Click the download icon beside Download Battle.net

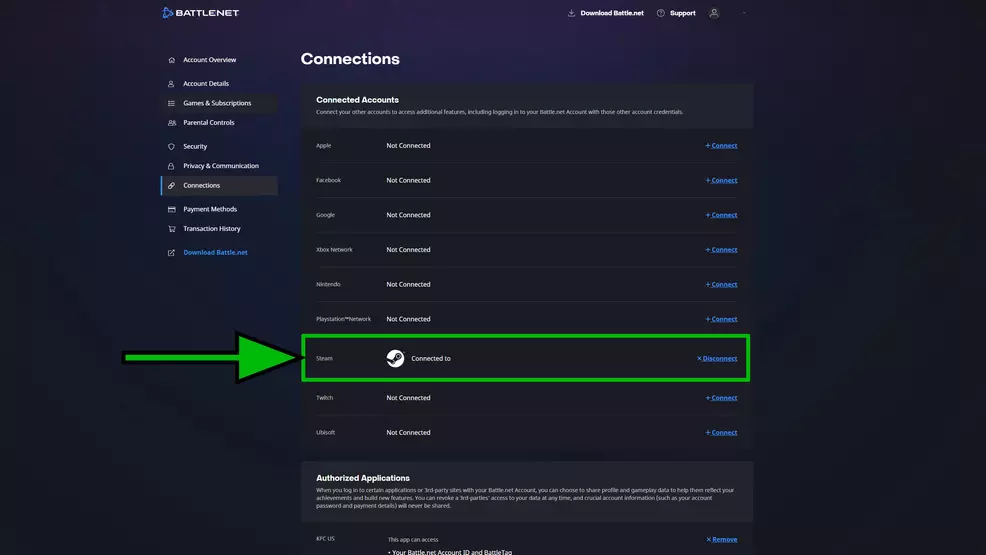pos(571,13)
